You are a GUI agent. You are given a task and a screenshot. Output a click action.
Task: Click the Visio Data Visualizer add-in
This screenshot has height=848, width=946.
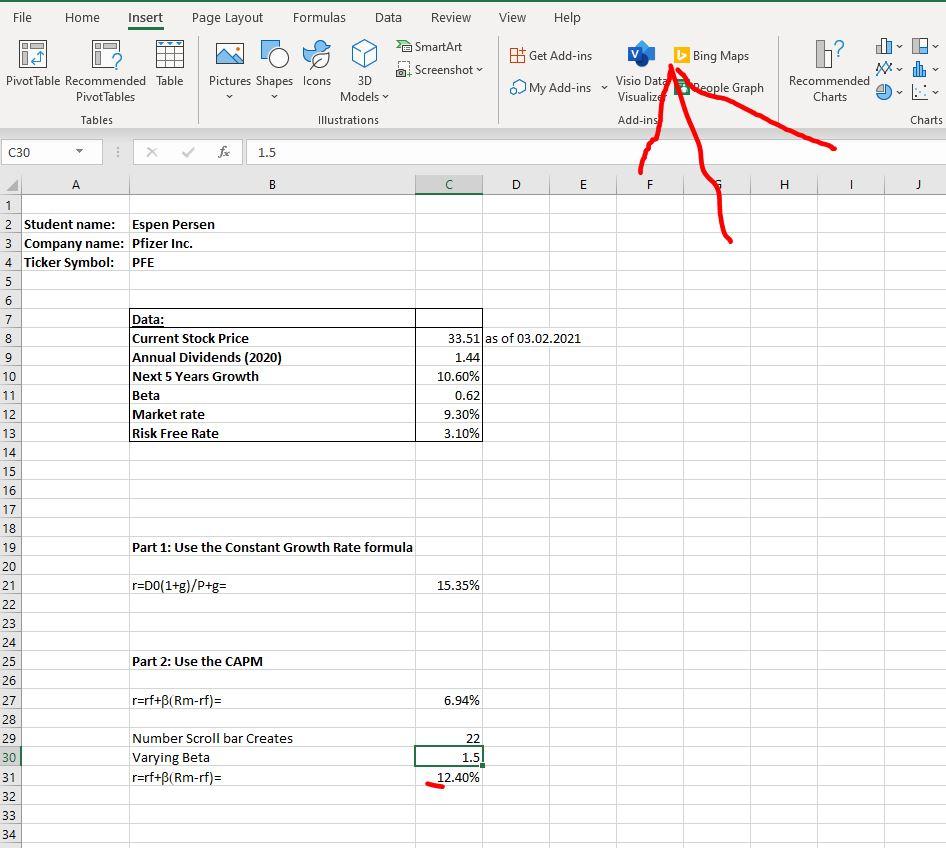pos(641,68)
